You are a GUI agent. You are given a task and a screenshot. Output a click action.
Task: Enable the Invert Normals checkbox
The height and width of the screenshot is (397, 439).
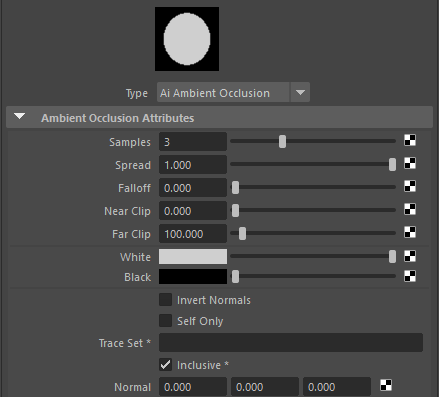click(165, 300)
